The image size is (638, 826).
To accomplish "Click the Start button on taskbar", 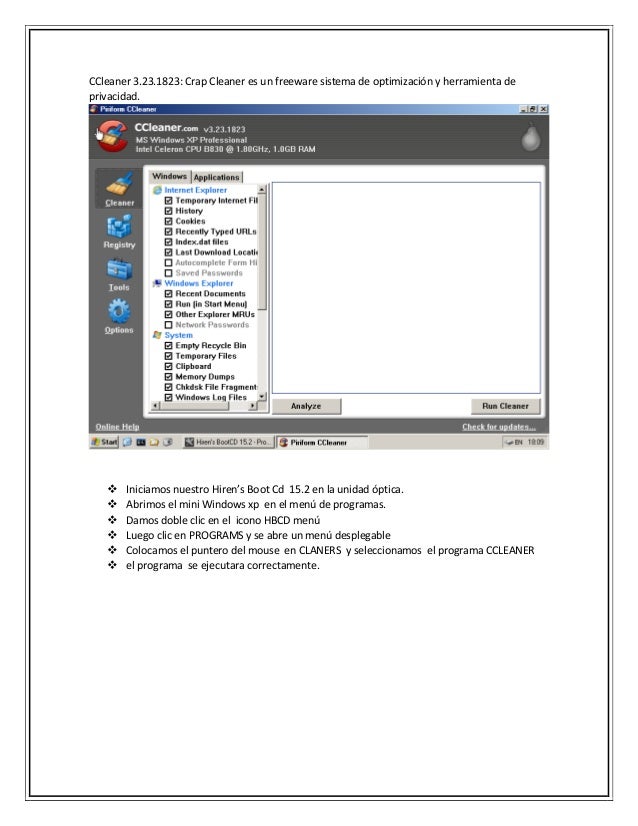I will tap(104, 442).
